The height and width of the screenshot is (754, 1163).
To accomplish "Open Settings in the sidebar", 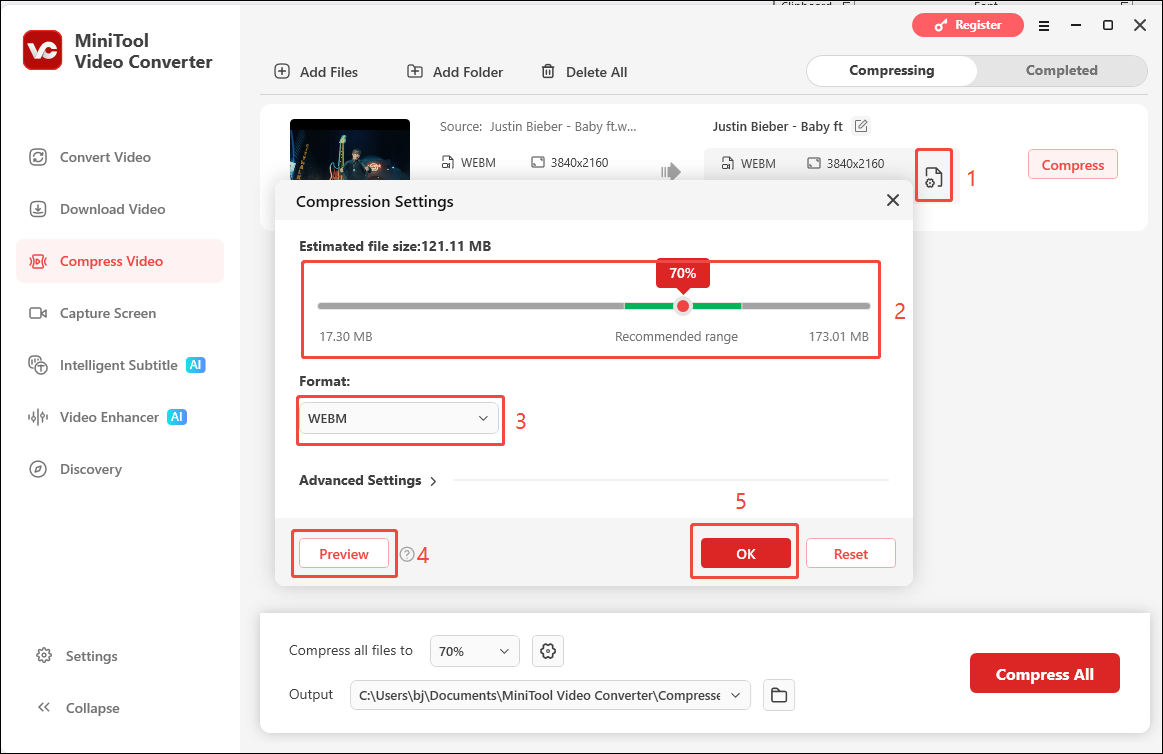I will (76, 656).
